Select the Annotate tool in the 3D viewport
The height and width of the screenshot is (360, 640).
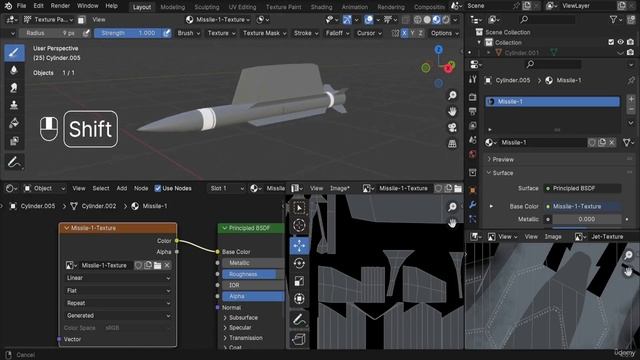click(14, 162)
